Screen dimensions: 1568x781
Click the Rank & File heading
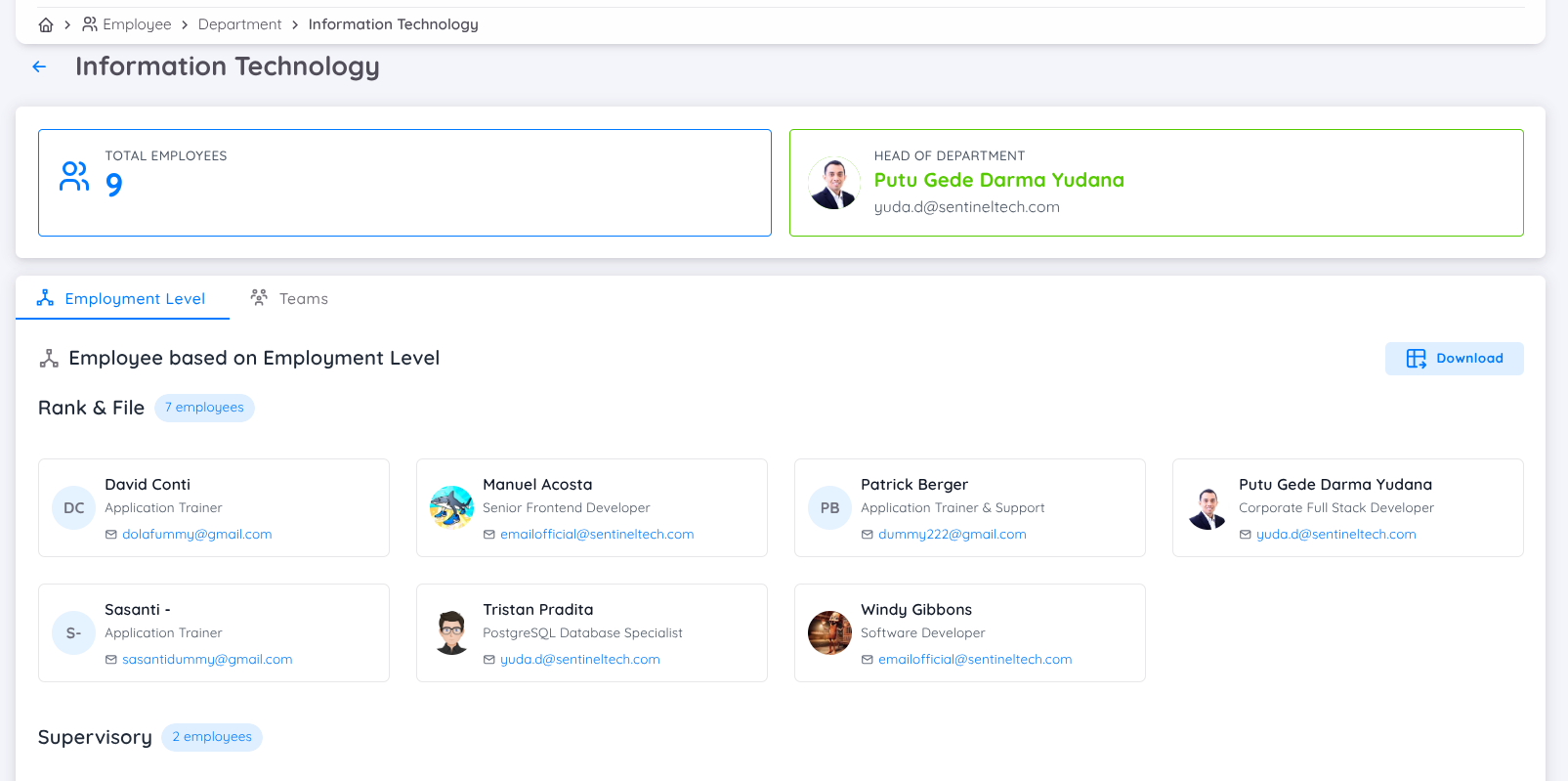point(91,408)
